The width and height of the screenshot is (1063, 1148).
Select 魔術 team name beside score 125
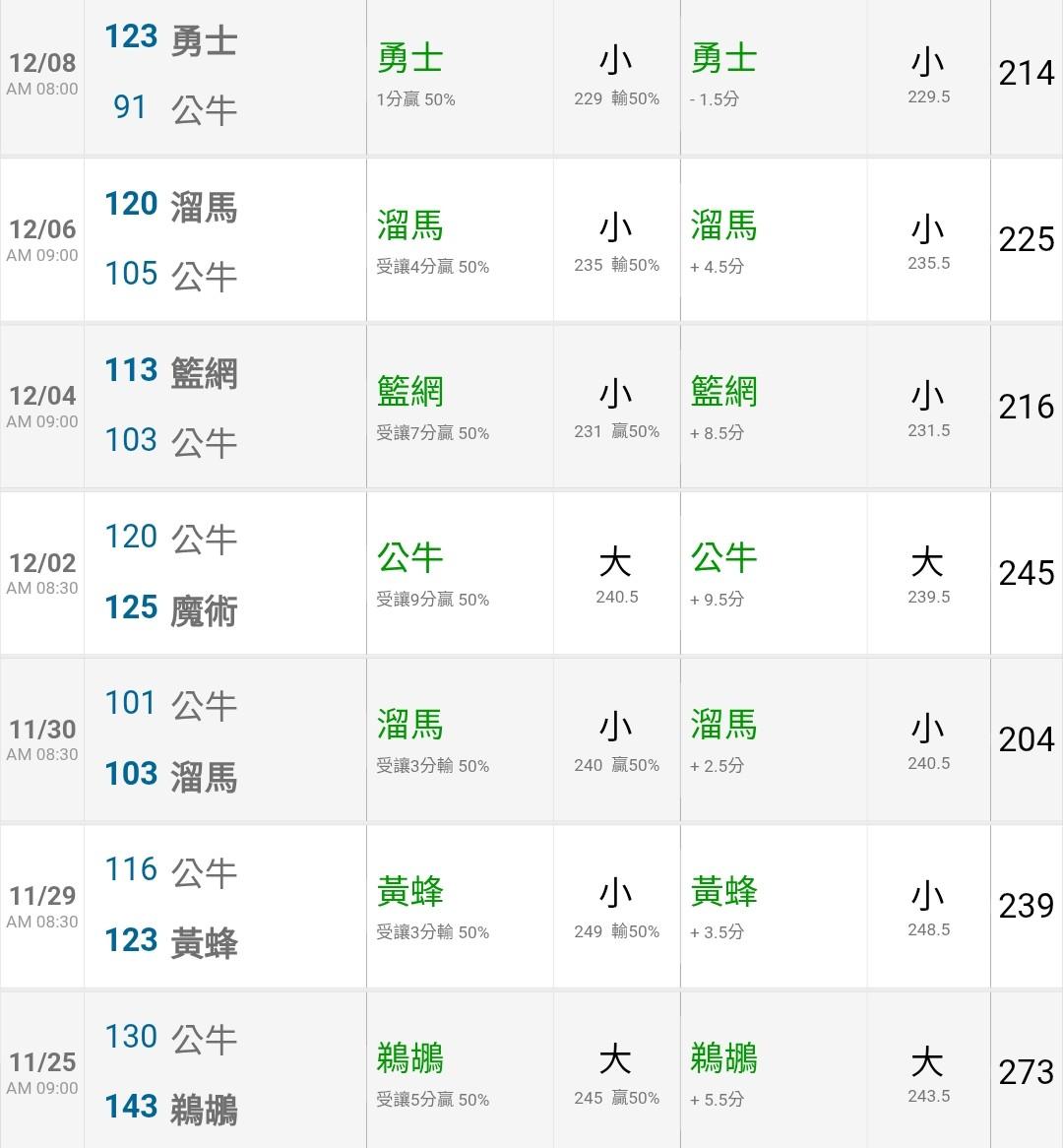point(204,610)
